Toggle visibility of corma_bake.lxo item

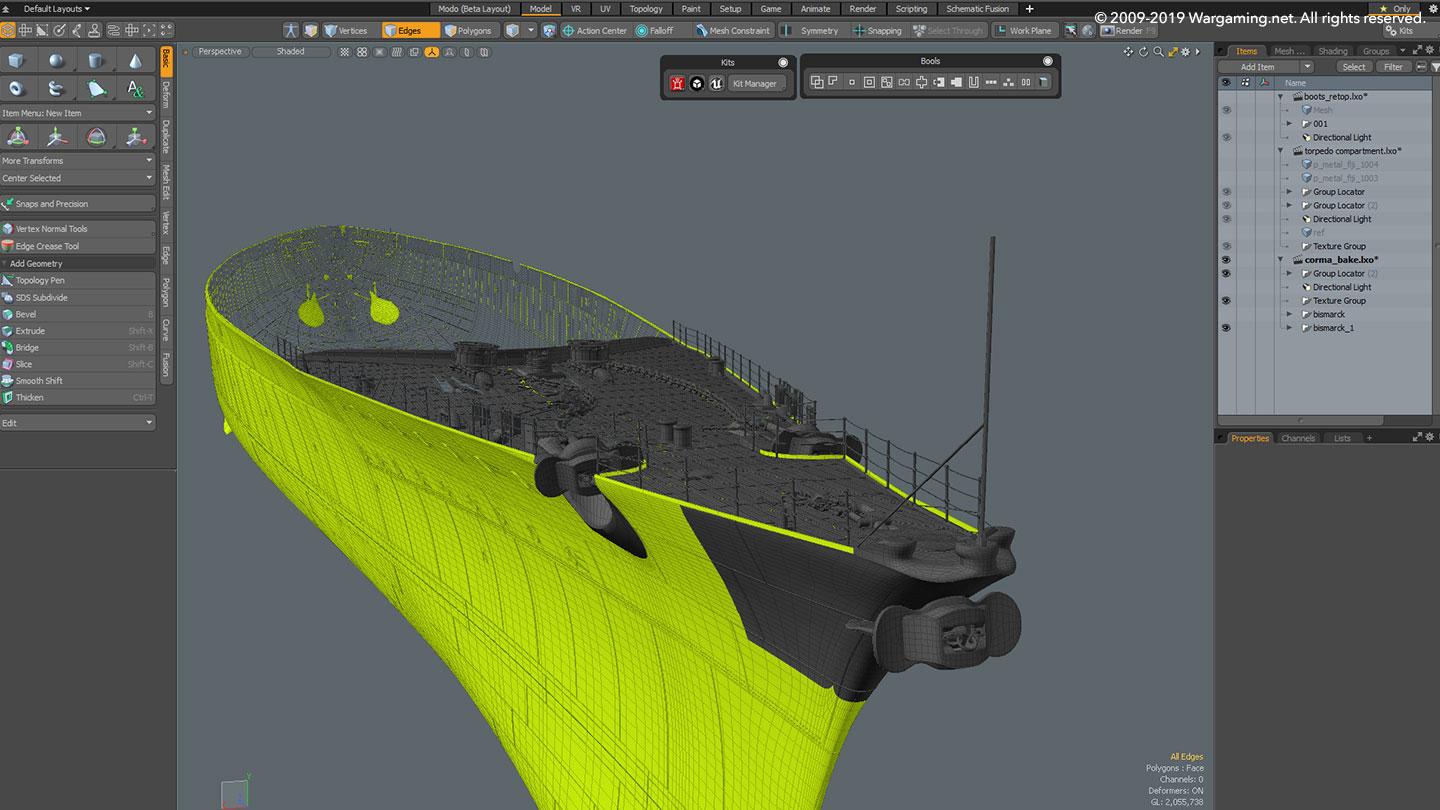[1226, 260]
